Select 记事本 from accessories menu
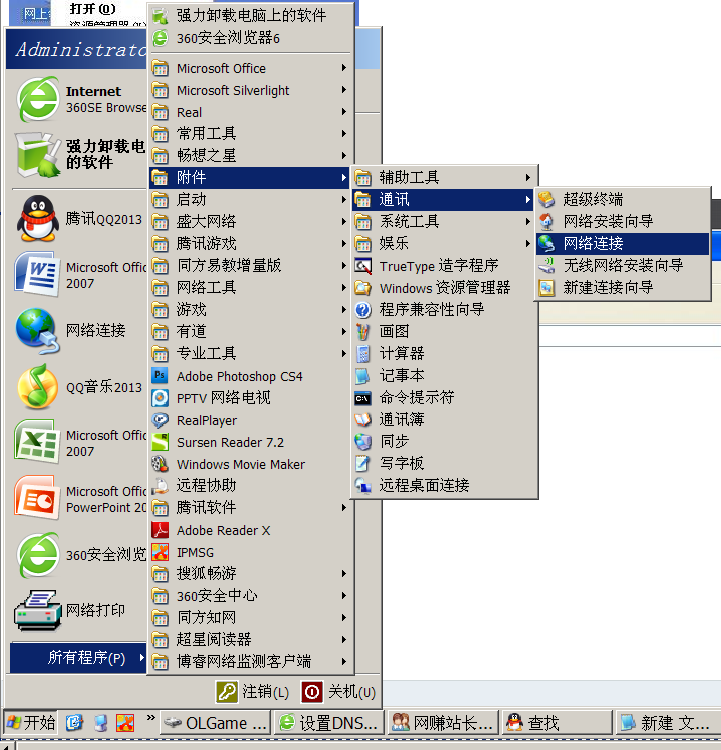This screenshot has width=721, height=750. [443, 375]
